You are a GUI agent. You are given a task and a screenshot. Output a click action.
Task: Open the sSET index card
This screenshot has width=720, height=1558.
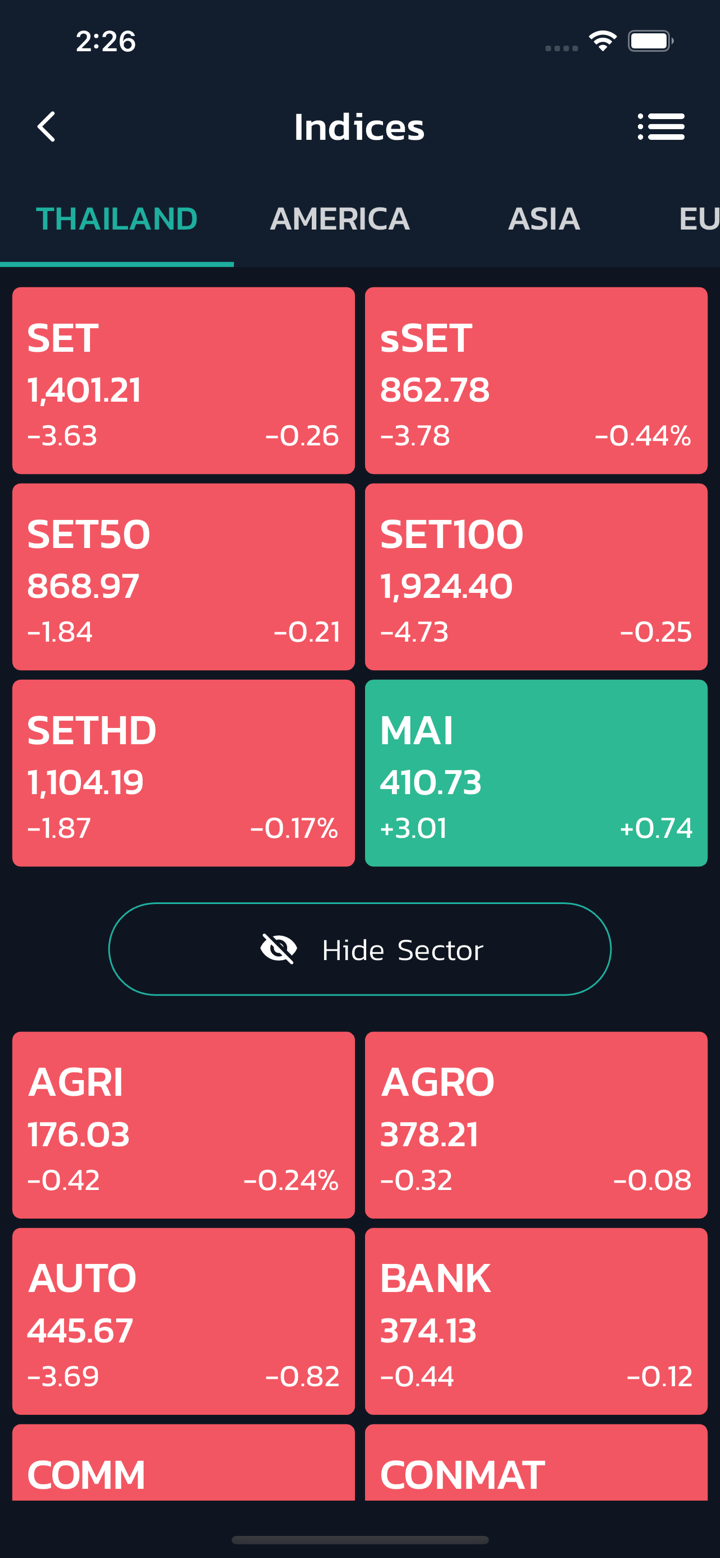click(x=536, y=380)
